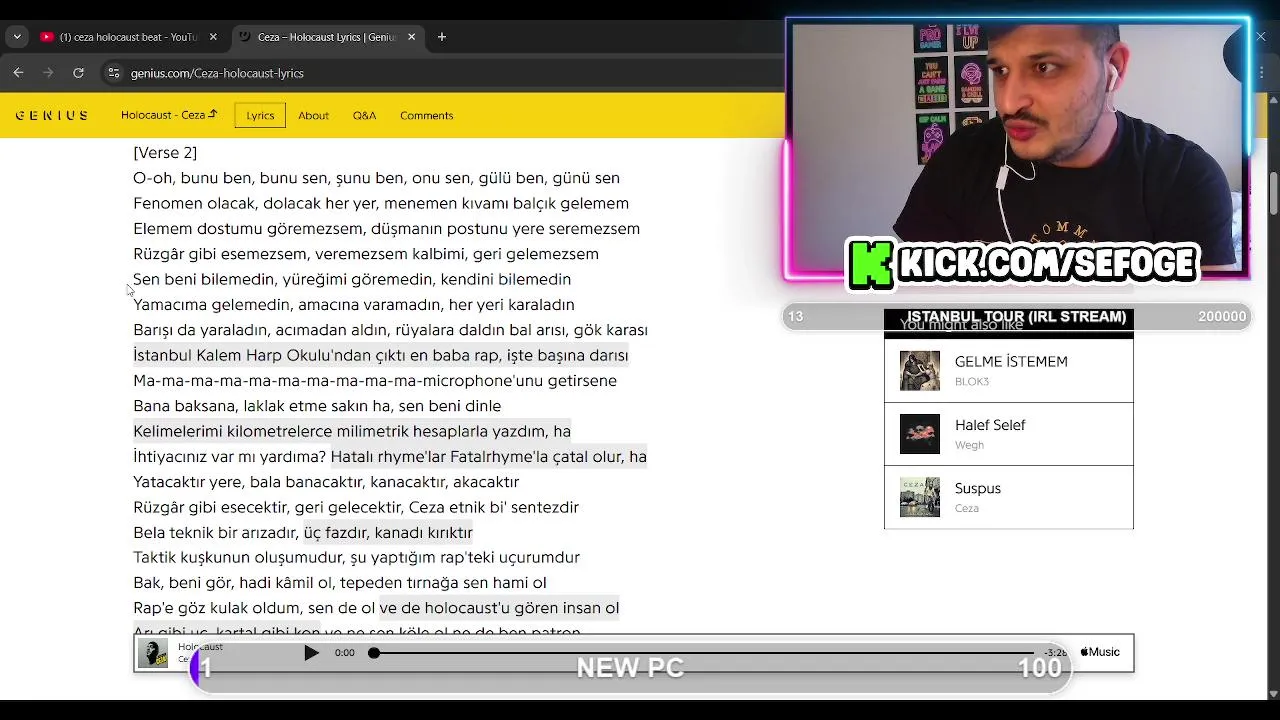1280x720 pixels.
Task: Select the About tab
Action: [x=313, y=116]
